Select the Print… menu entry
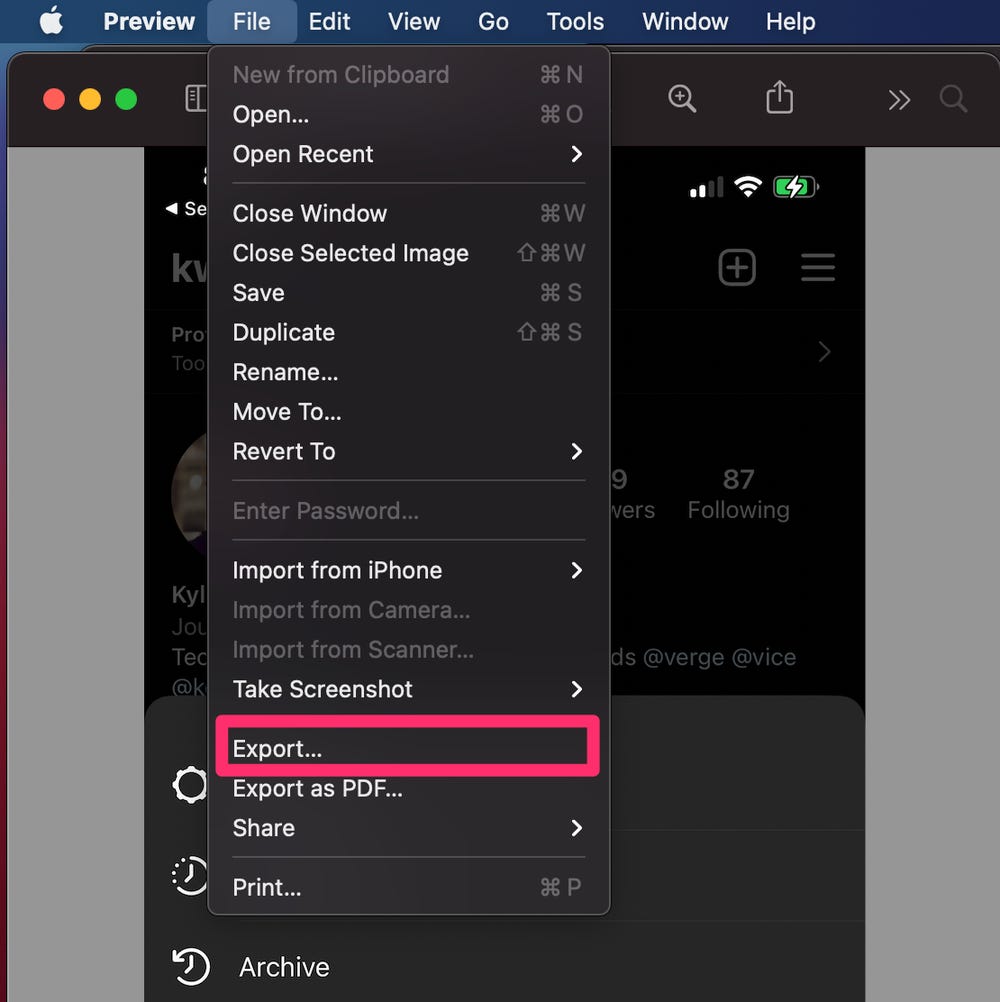Image resolution: width=1000 pixels, height=1002 pixels. pos(408,888)
